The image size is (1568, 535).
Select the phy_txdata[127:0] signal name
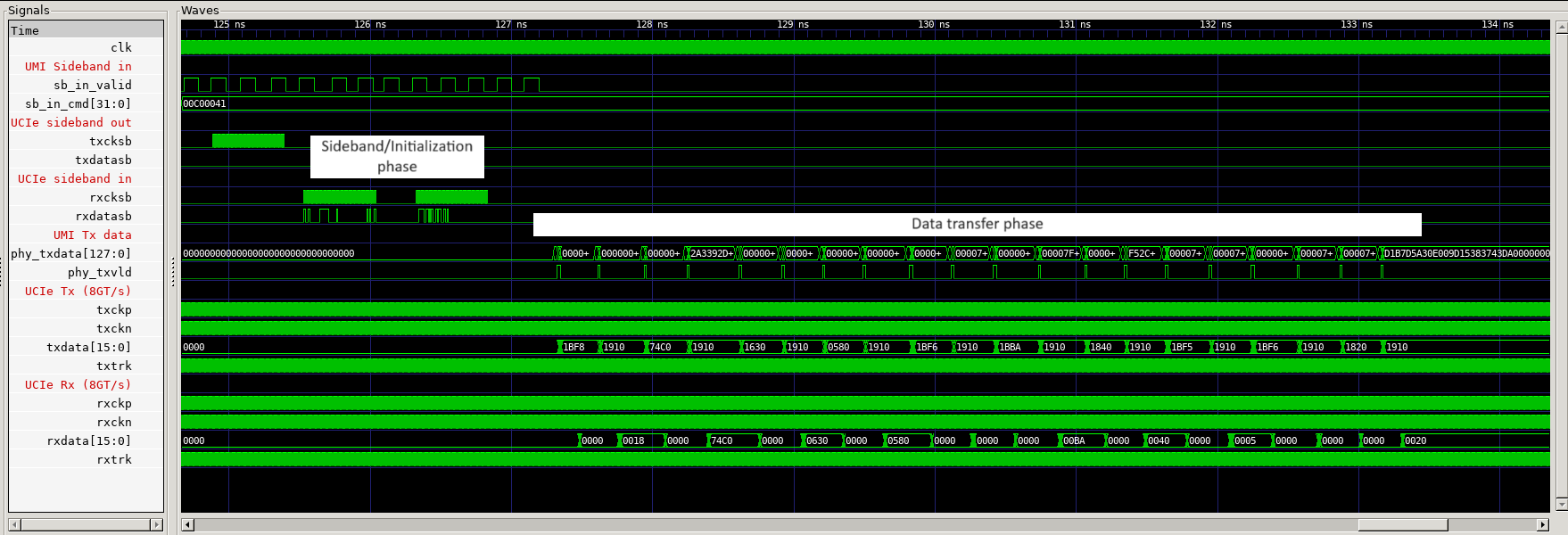point(71,253)
